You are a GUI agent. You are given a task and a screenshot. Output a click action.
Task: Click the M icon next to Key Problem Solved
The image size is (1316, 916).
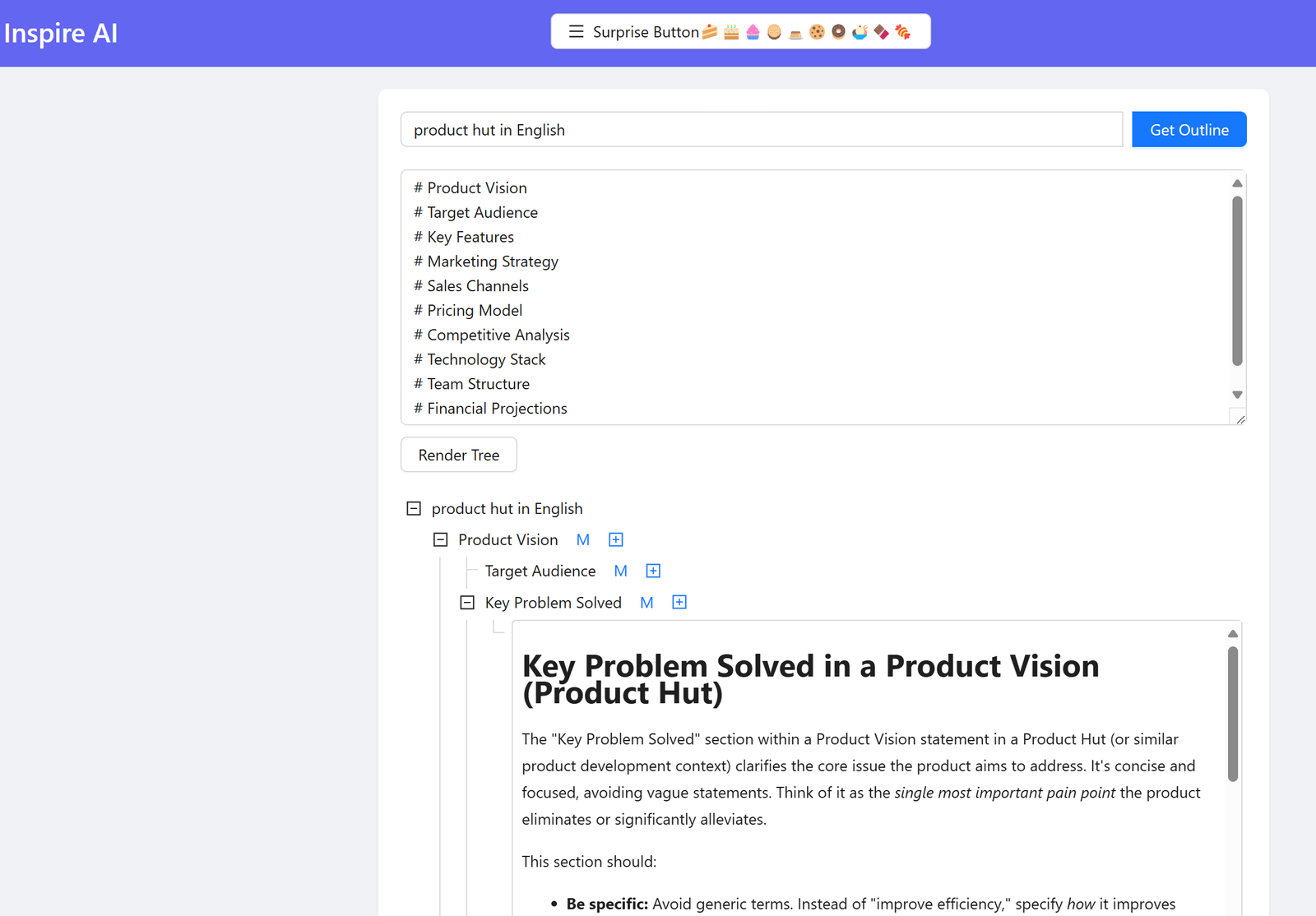pyautogui.click(x=647, y=603)
